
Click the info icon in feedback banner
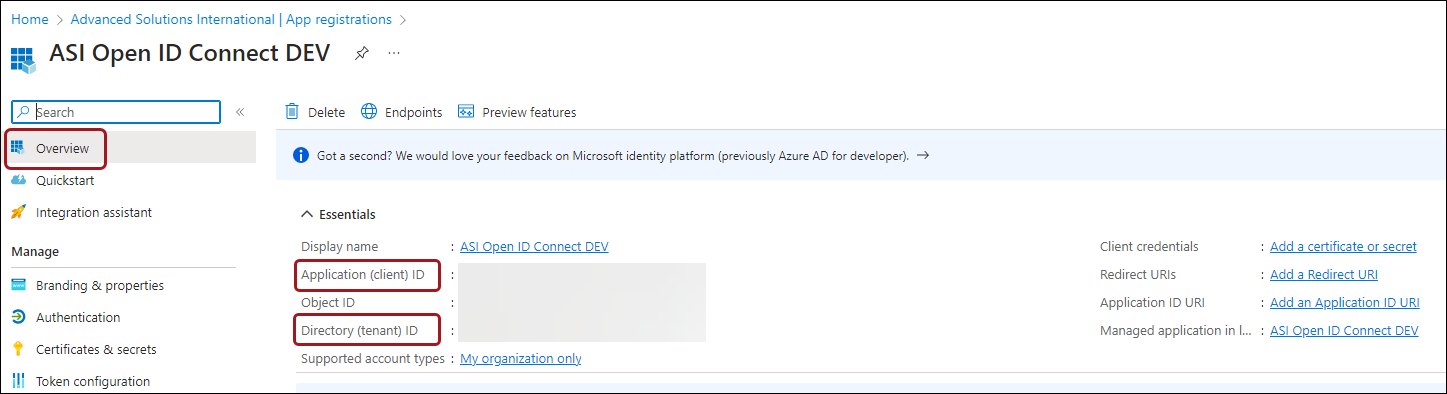click(x=300, y=156)
